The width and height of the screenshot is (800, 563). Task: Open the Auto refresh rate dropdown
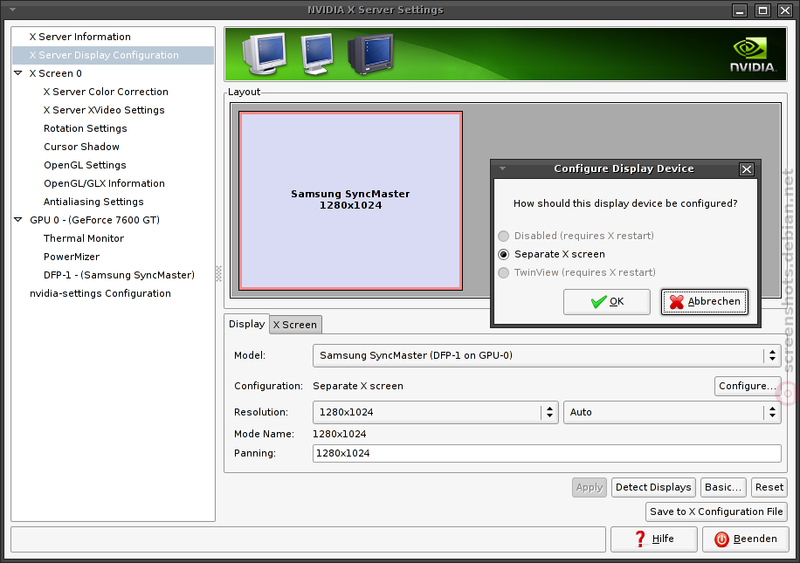click(x=672, y=412)
